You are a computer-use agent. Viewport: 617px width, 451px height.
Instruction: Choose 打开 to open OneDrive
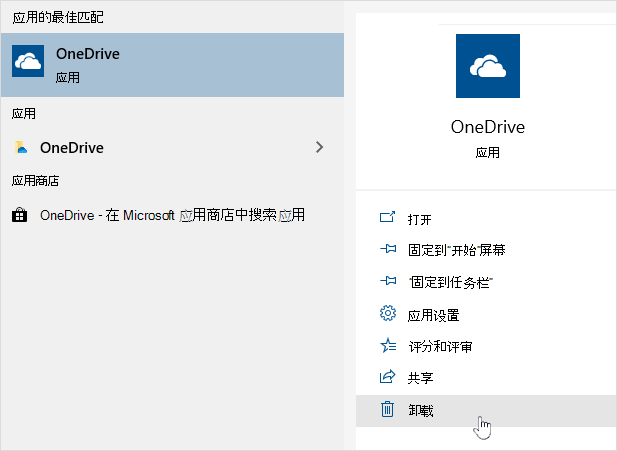(486, 219)
